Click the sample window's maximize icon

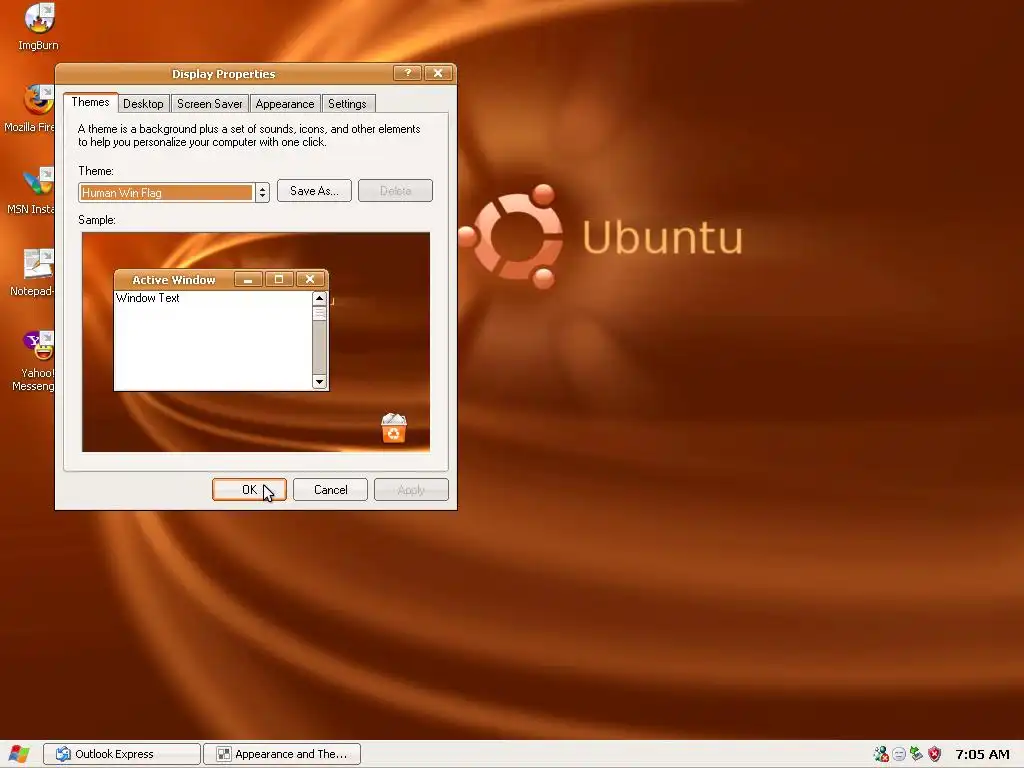pyautogui.click(x=279, y=280)
